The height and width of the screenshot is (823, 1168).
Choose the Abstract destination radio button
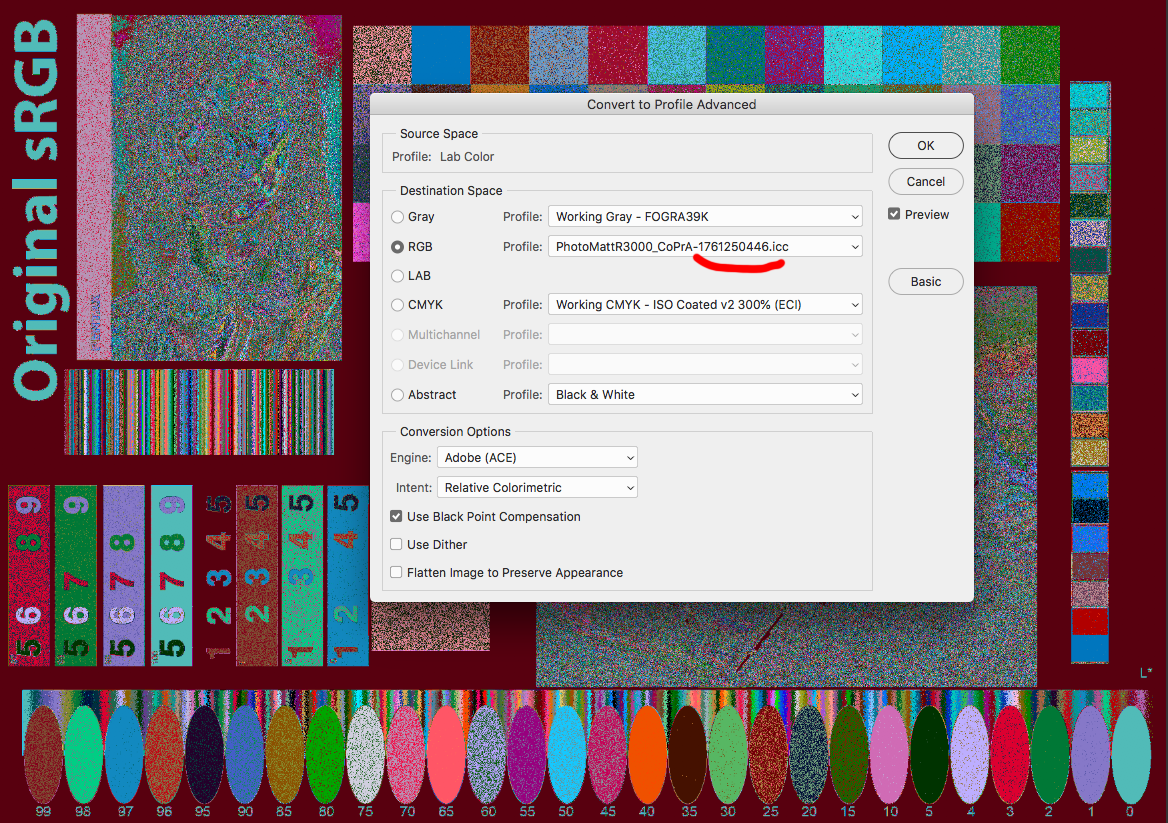tap(398, 395)
